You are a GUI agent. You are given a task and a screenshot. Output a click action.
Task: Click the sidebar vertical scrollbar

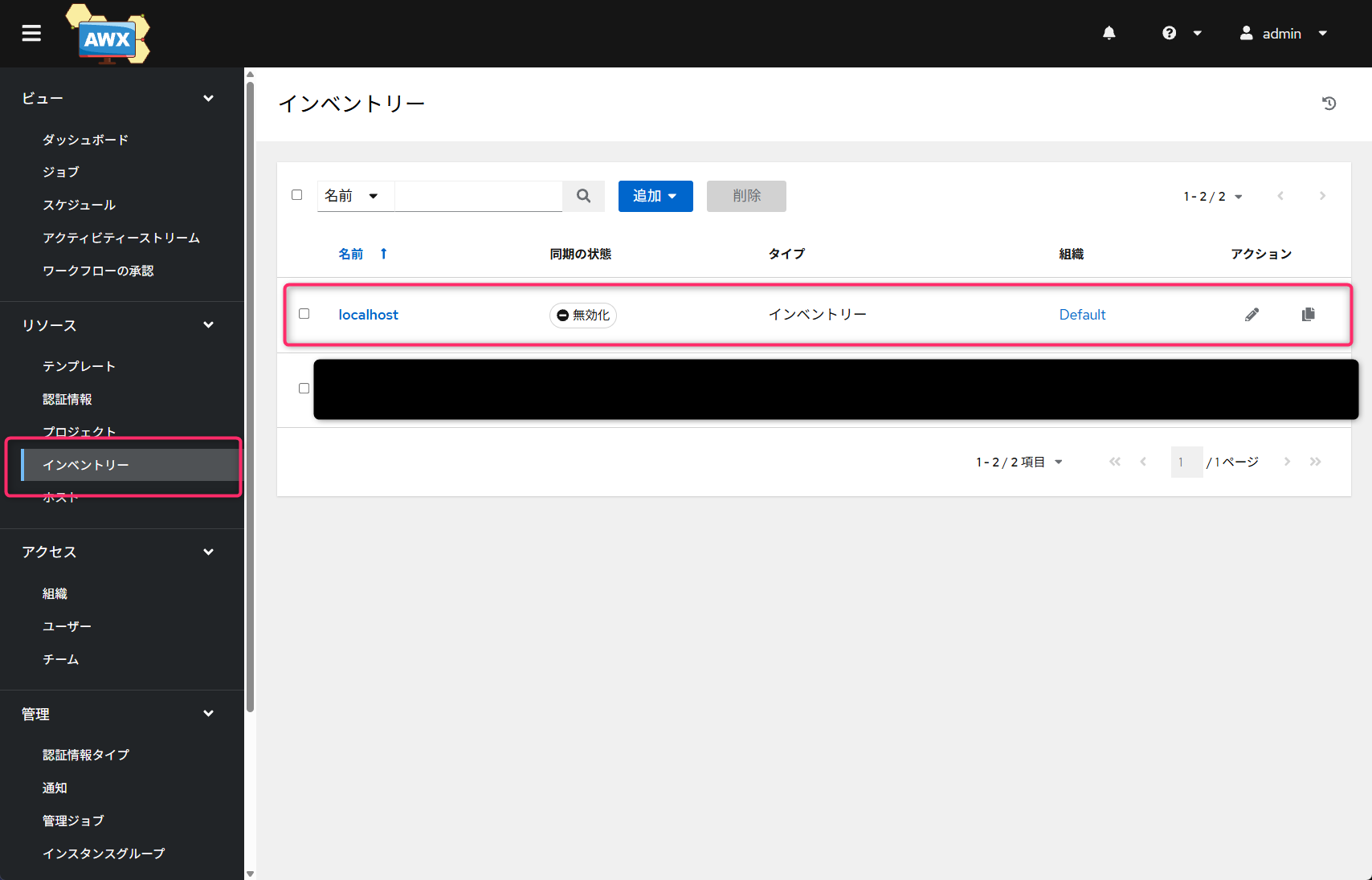[x=250, y=397]
